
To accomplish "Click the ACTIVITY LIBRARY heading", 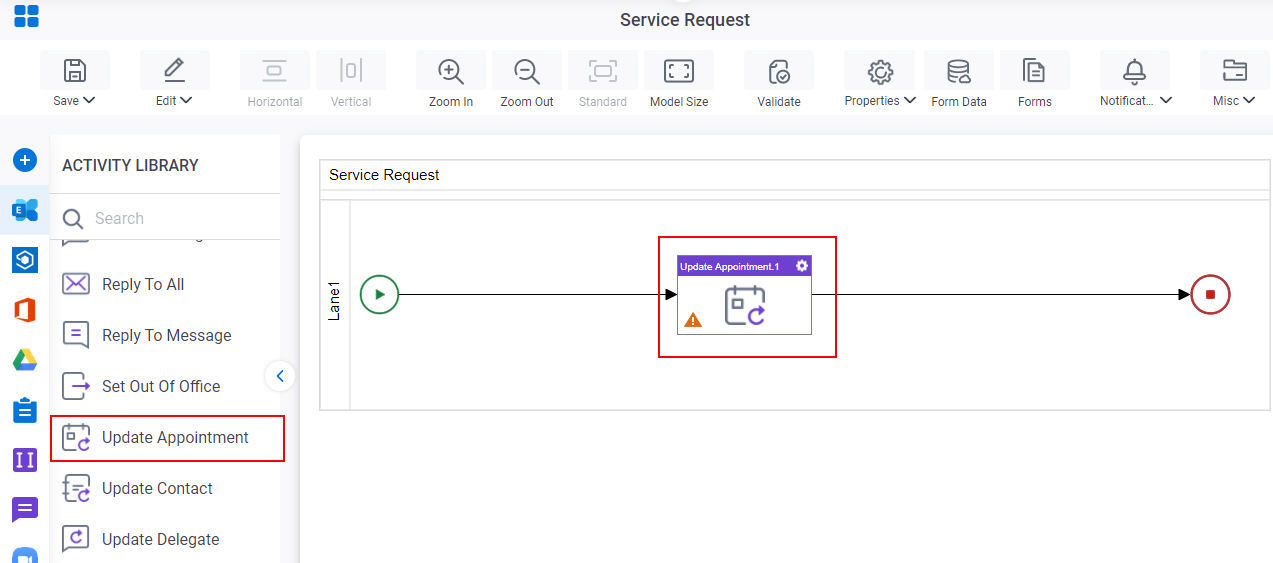I will click(x=130, y=165).
